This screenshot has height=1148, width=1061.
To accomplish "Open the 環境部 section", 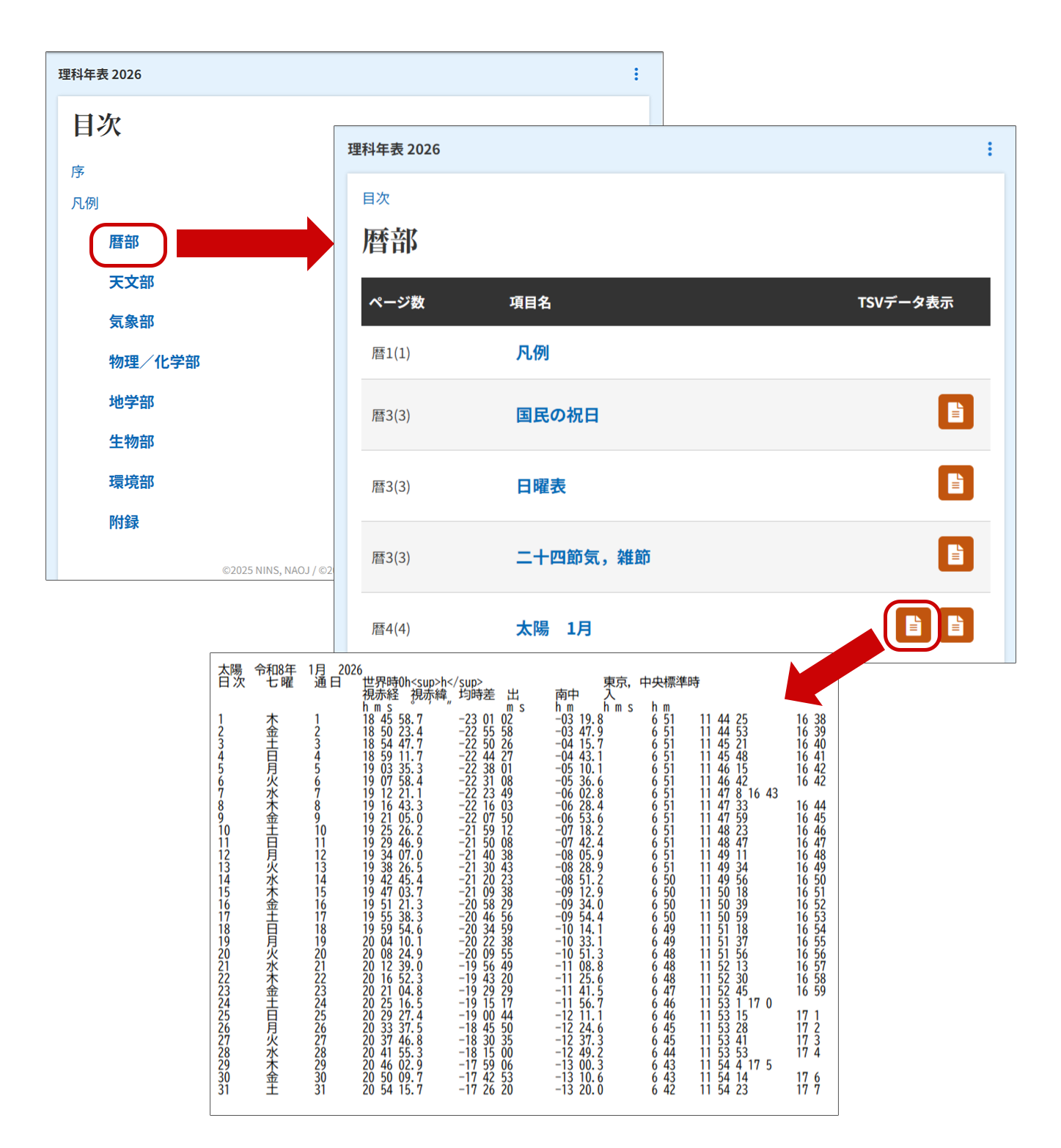I will click(132, 482).
